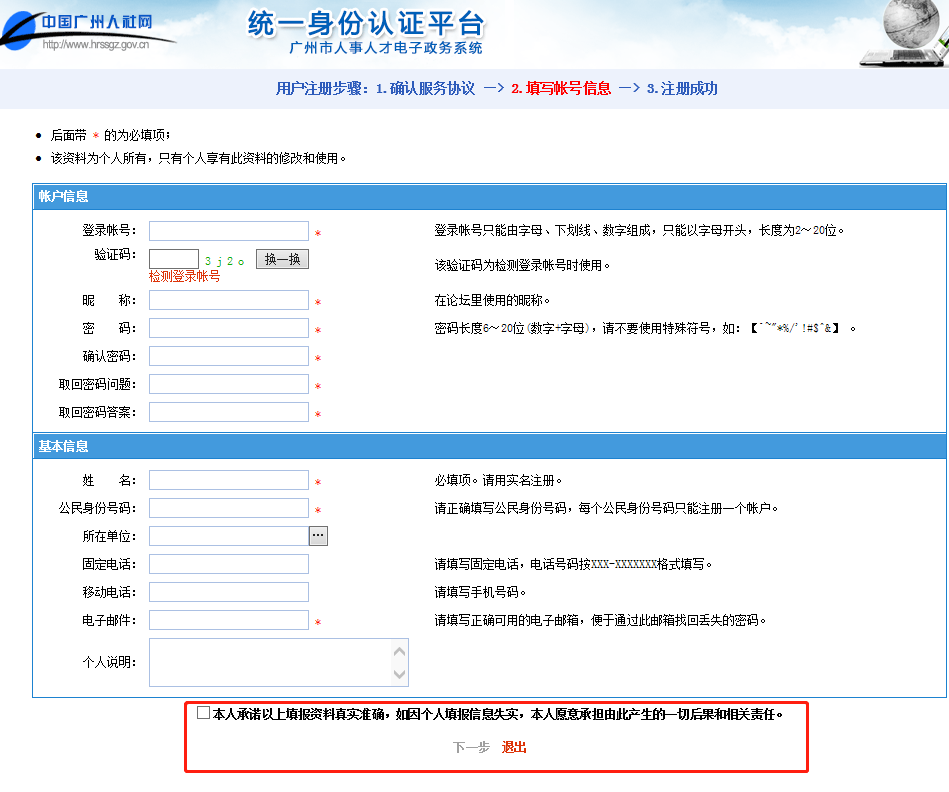The height and width of the screenshot is (792, 949).
Task: Click the globe and laptop banner image
Action: pos(903,33)
